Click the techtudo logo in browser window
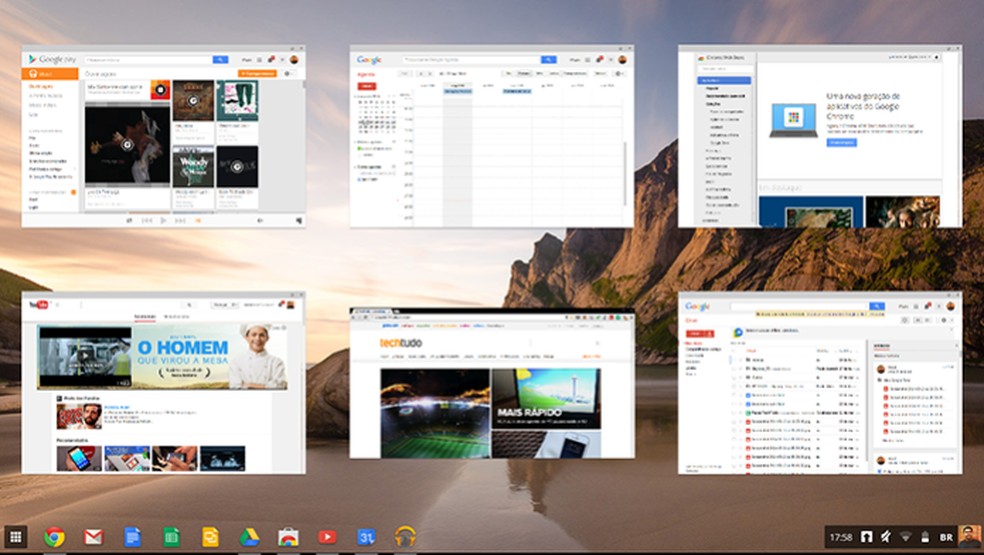This screenshot has height=555, width=984. click(400, 343)
